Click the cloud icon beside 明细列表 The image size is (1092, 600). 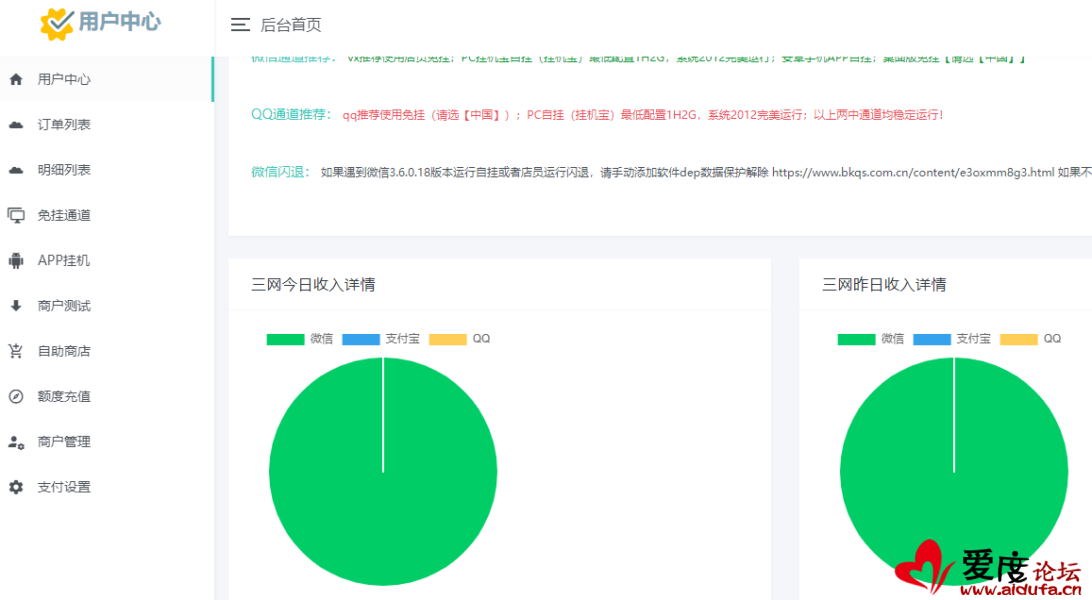tap(16, 170)
